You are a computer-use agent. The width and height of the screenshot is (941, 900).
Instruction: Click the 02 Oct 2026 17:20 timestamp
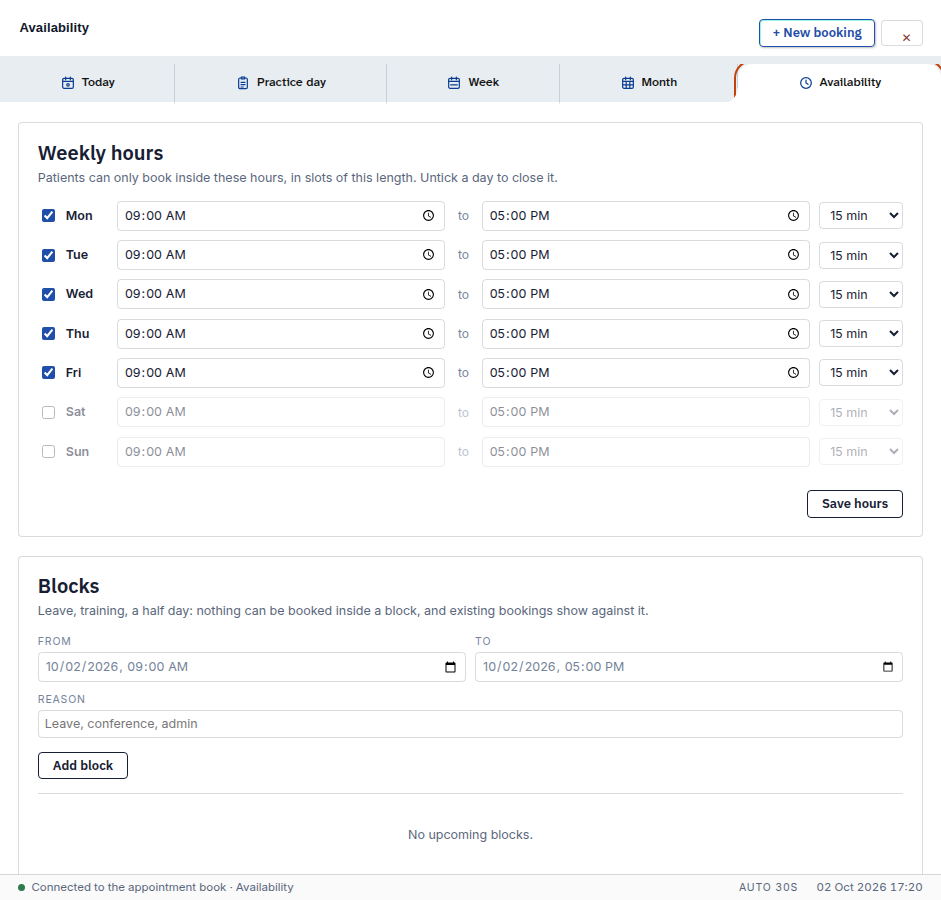[869, 887]
